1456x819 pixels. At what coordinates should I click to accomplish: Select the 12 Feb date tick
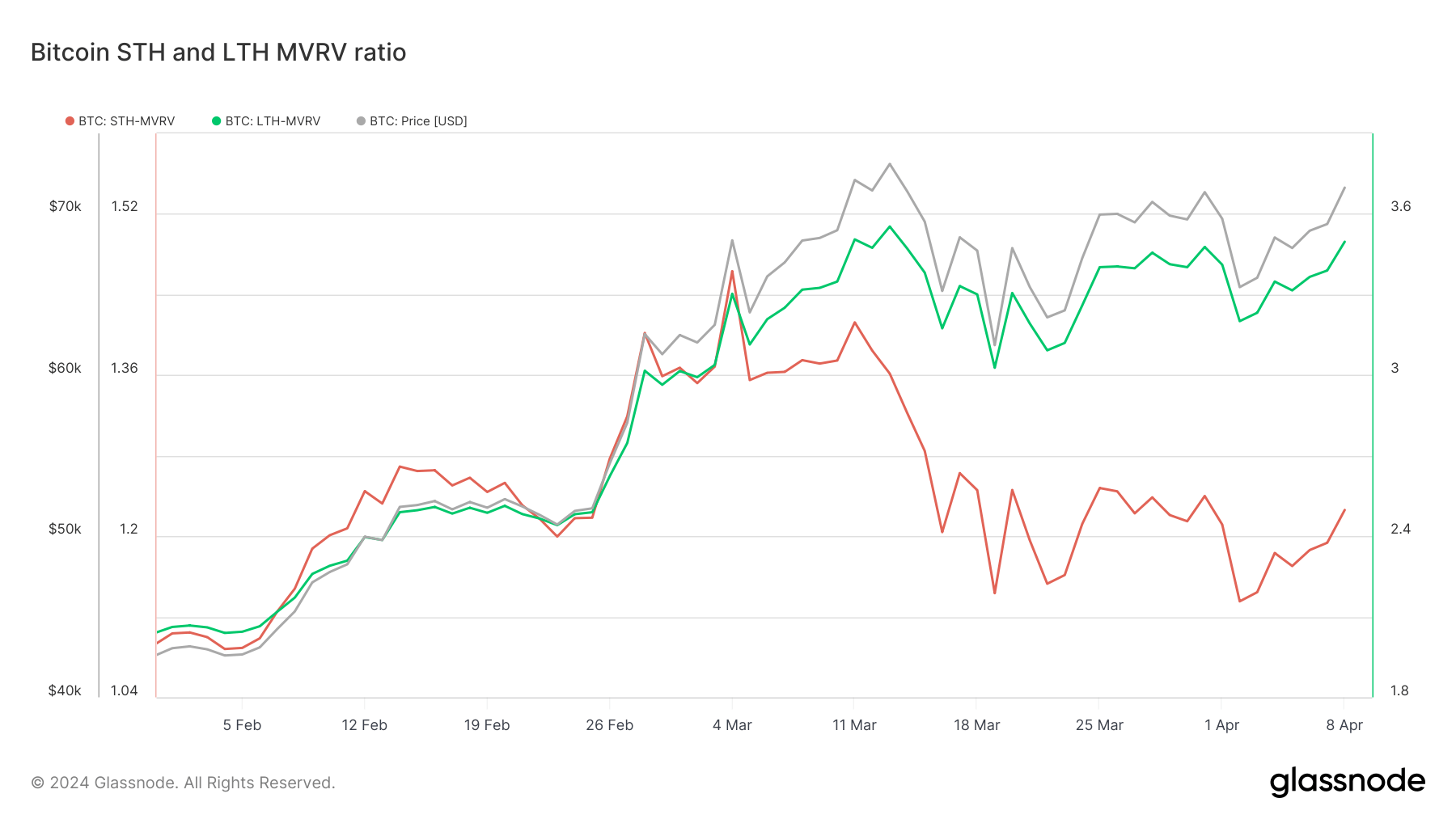(x=364, y=725)
